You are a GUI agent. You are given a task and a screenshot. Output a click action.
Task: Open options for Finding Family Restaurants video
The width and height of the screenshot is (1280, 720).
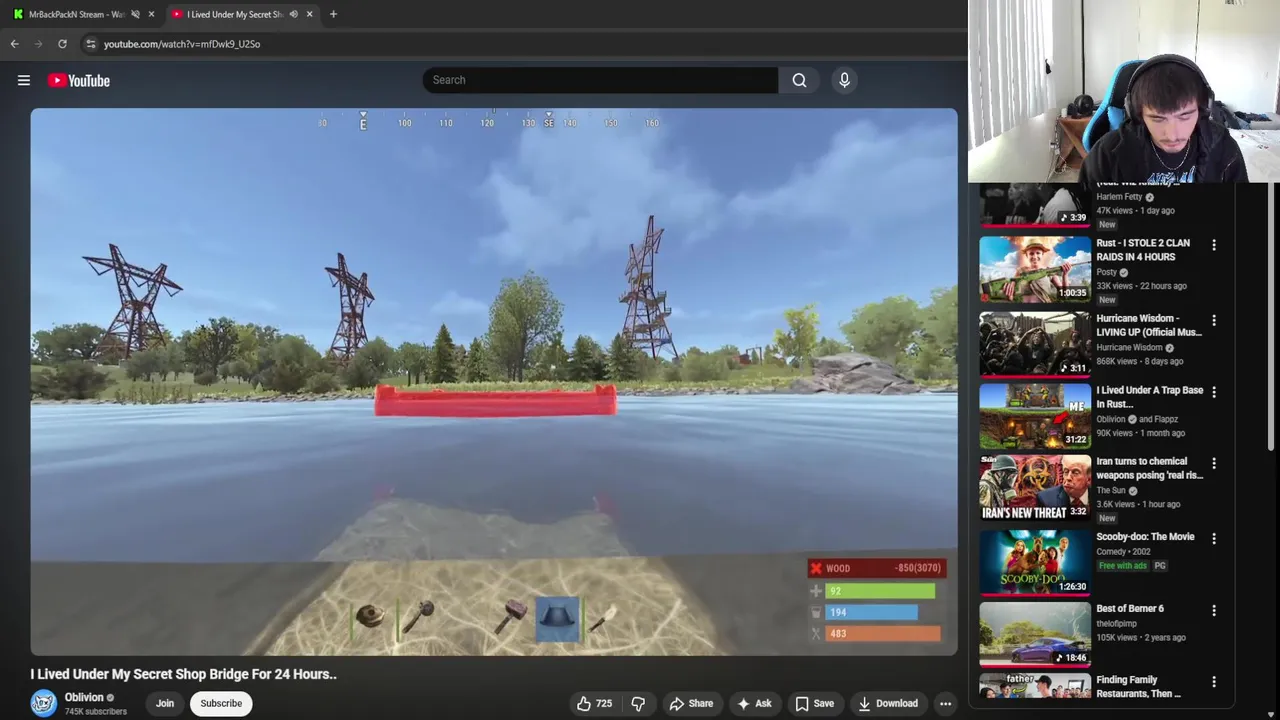(x=1214, y=682)
